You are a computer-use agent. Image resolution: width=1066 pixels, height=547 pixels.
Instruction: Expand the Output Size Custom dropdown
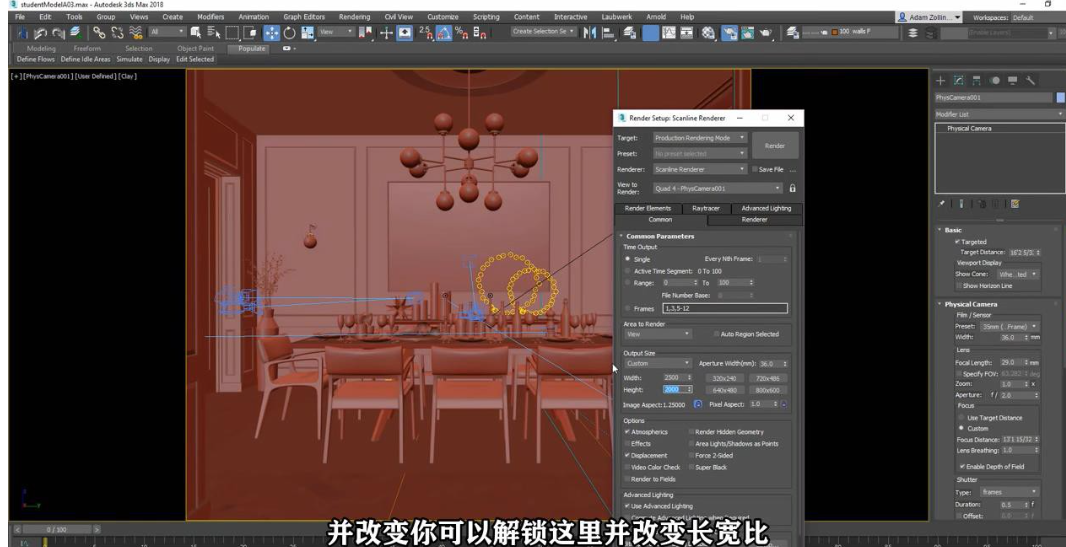click(658, 363)
